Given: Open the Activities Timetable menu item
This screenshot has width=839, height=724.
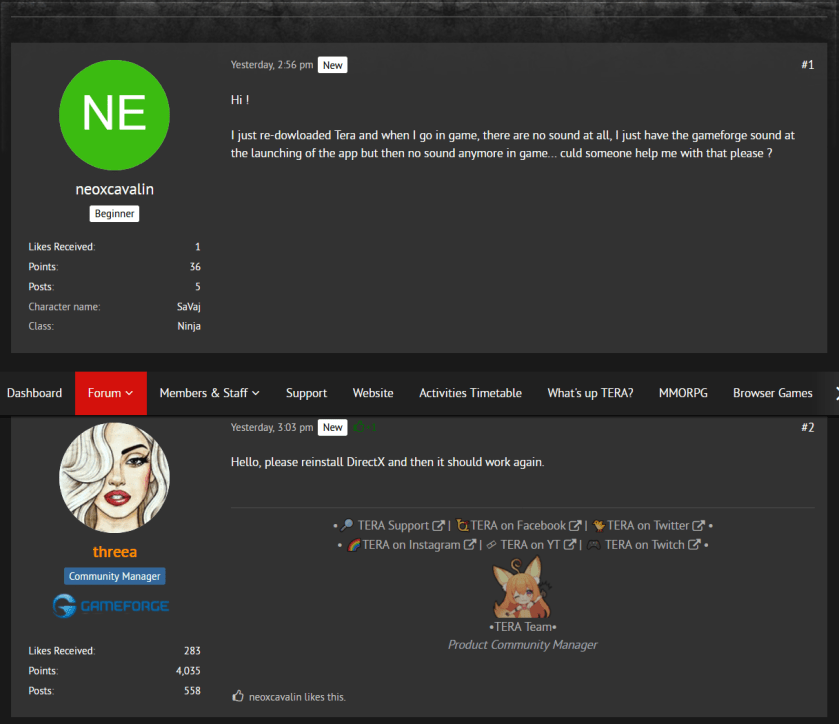Looking at the screenshot, I should tap(470, 393).
